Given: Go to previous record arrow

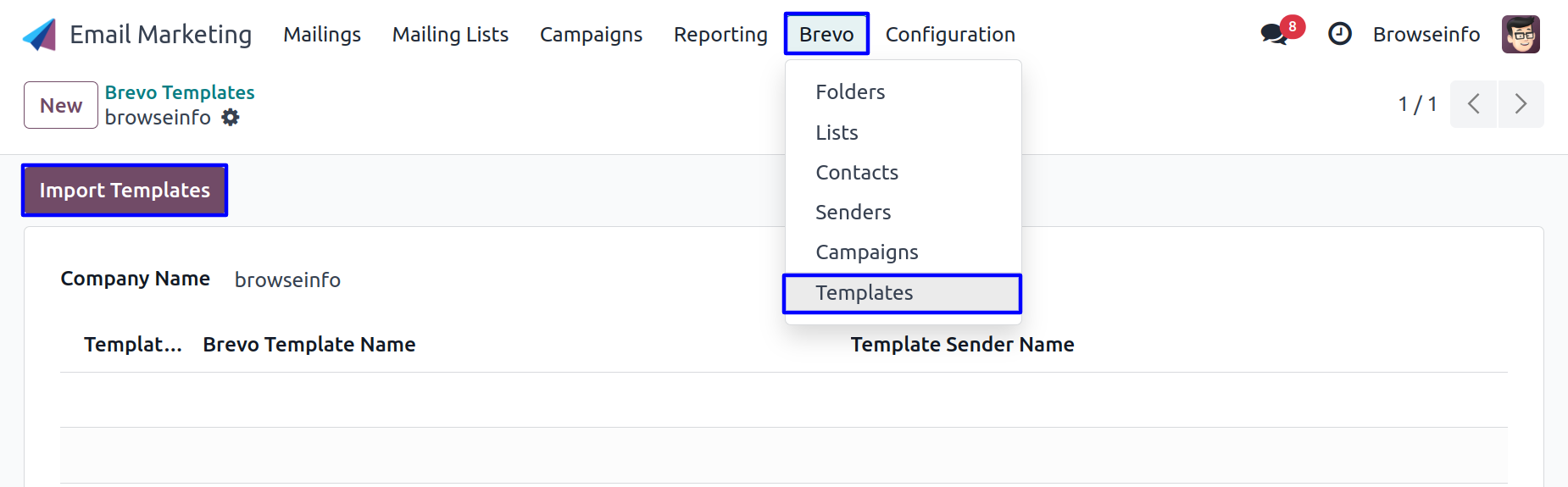Looking at the screenshot, I should (1474, 104).
